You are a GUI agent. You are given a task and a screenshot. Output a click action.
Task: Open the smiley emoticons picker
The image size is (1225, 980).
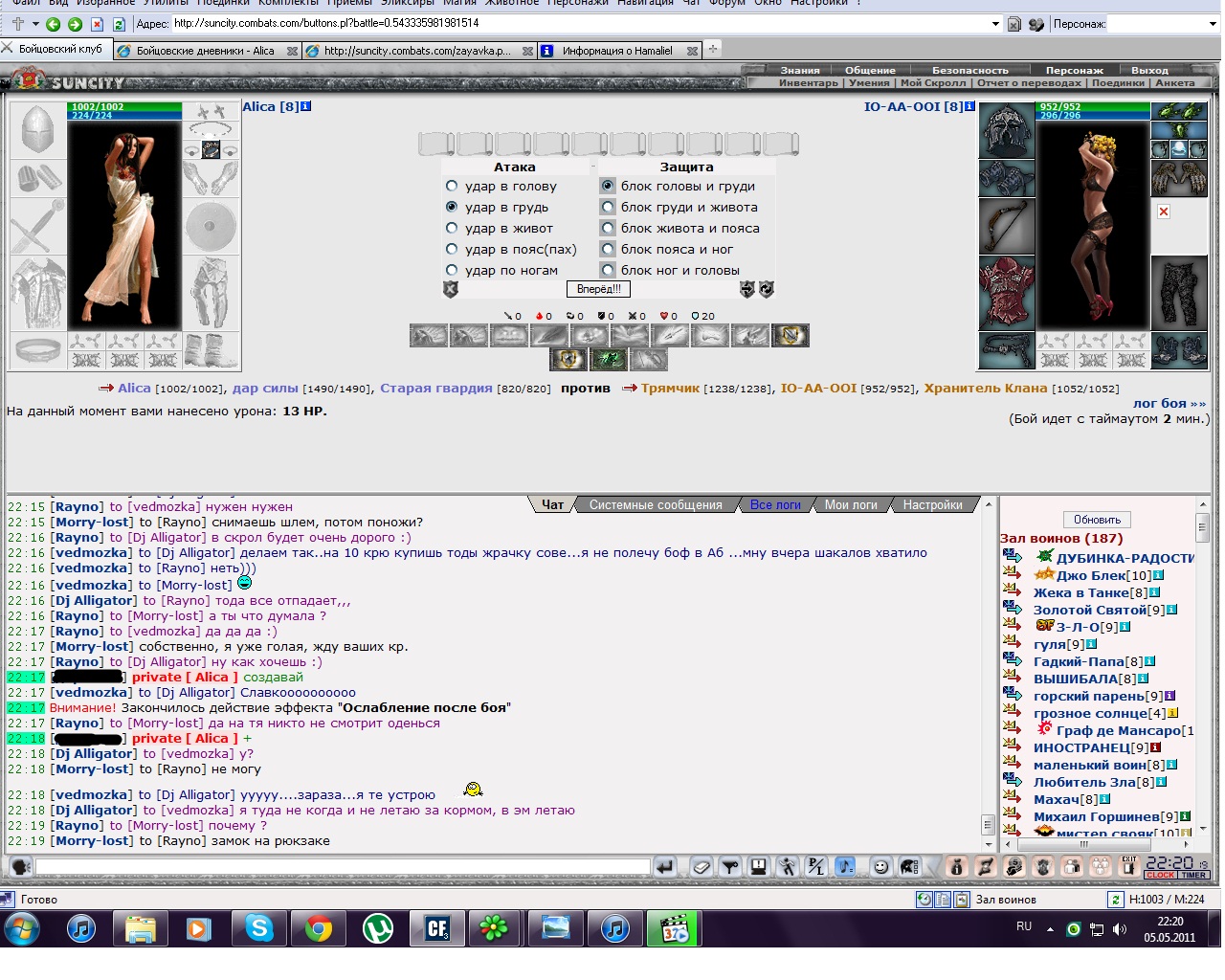(881, 867)
